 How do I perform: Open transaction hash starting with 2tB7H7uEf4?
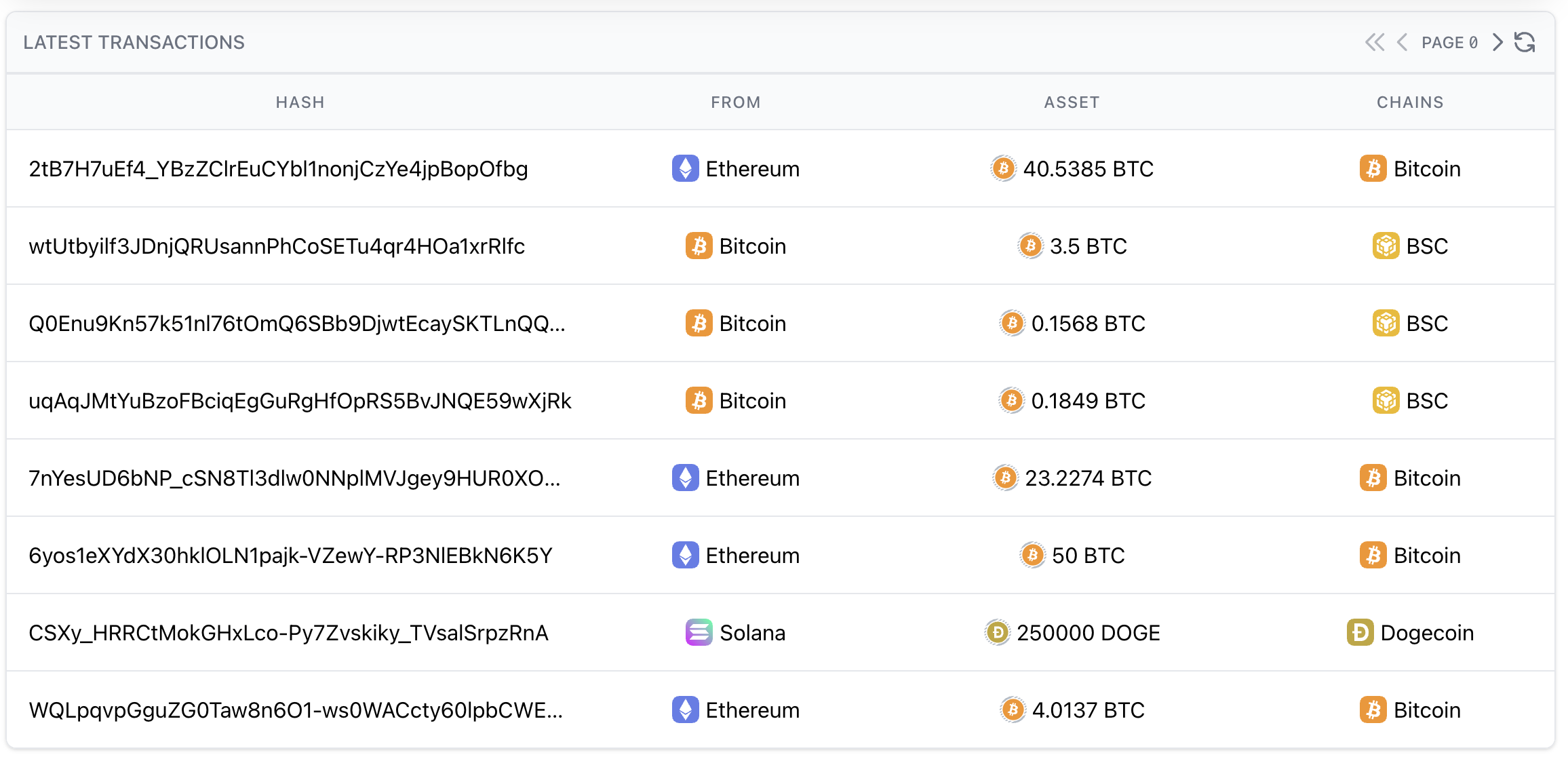pyautogui.click(x=278, y=169)
